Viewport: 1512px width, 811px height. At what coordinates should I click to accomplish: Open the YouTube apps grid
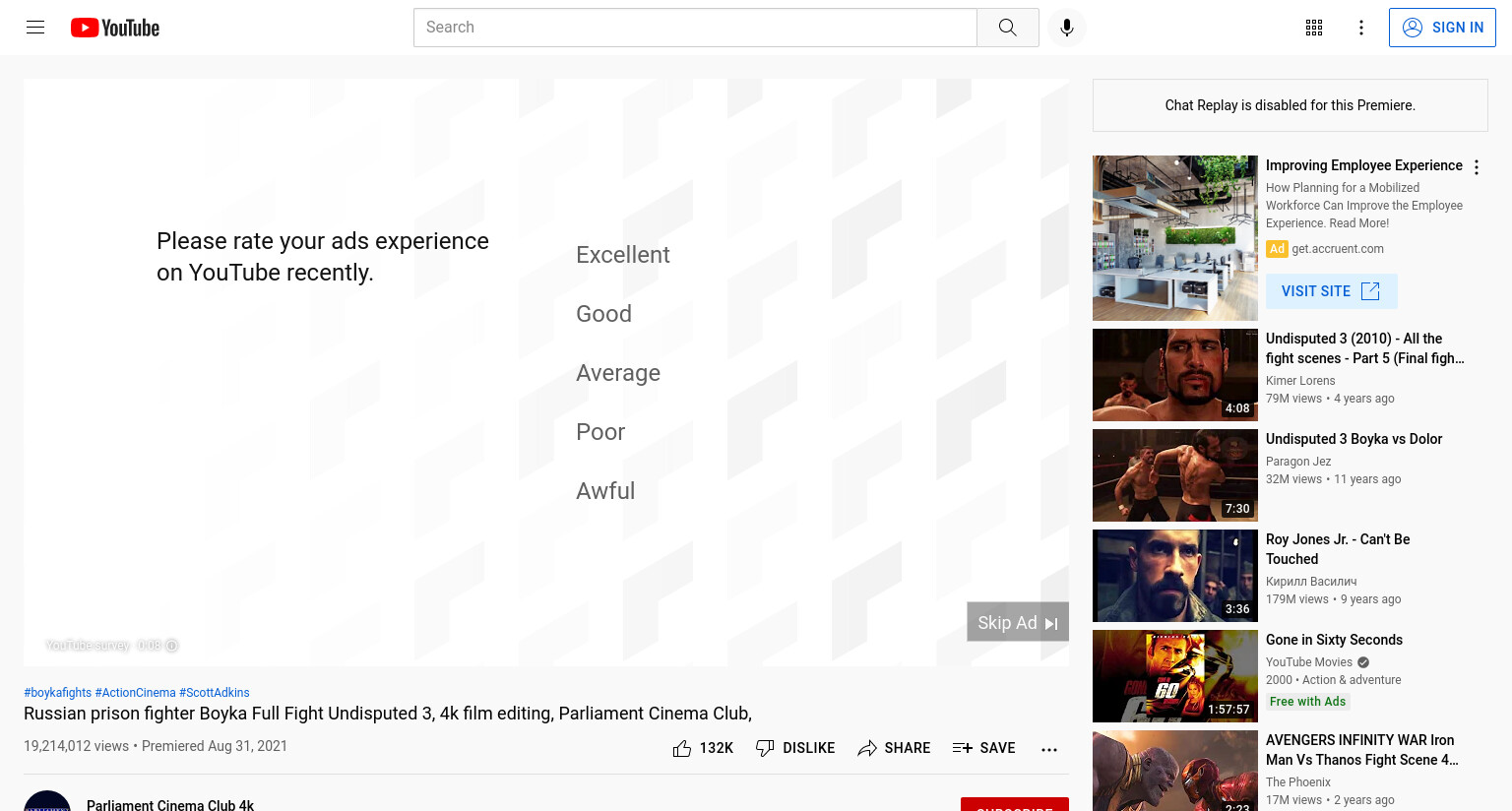pyautogui.click(x=1314, y=28)
